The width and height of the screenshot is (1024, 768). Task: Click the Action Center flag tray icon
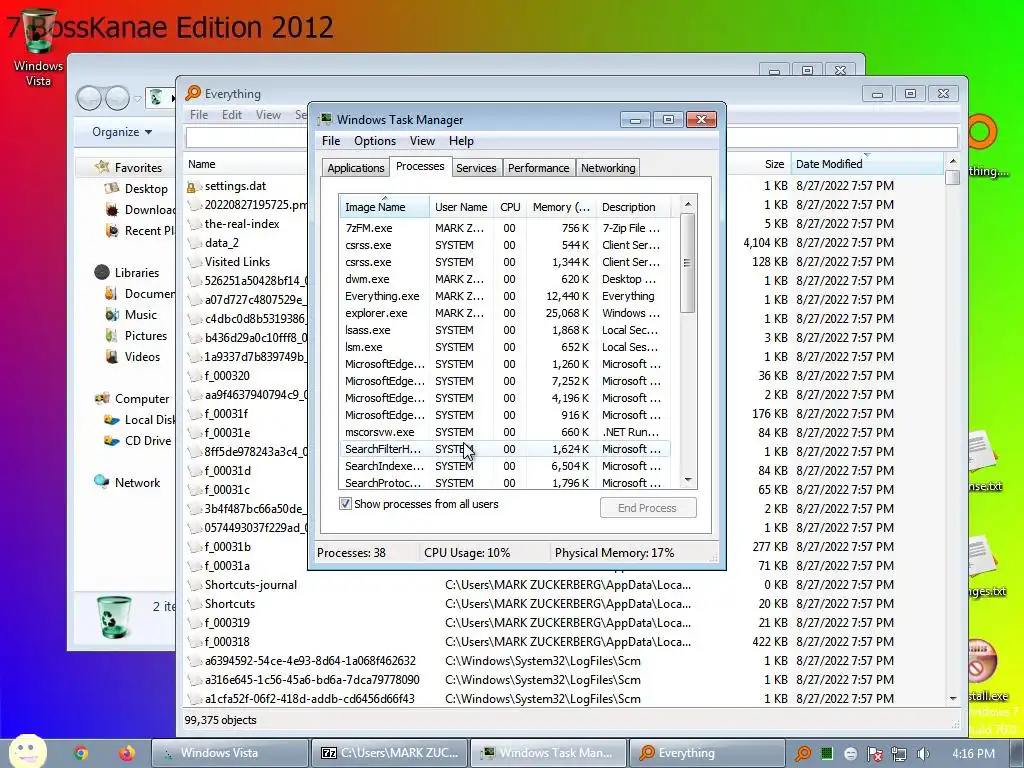875,754
